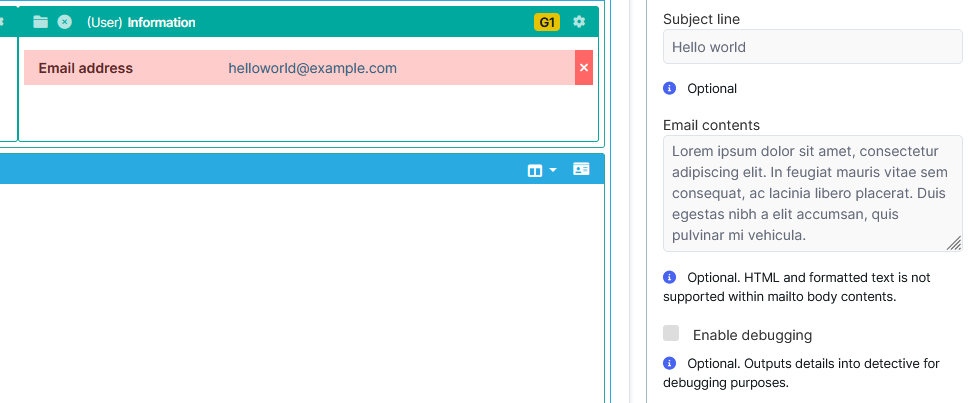Click the empty blue panel header bar
974x403 pixels.
point(260,171)
